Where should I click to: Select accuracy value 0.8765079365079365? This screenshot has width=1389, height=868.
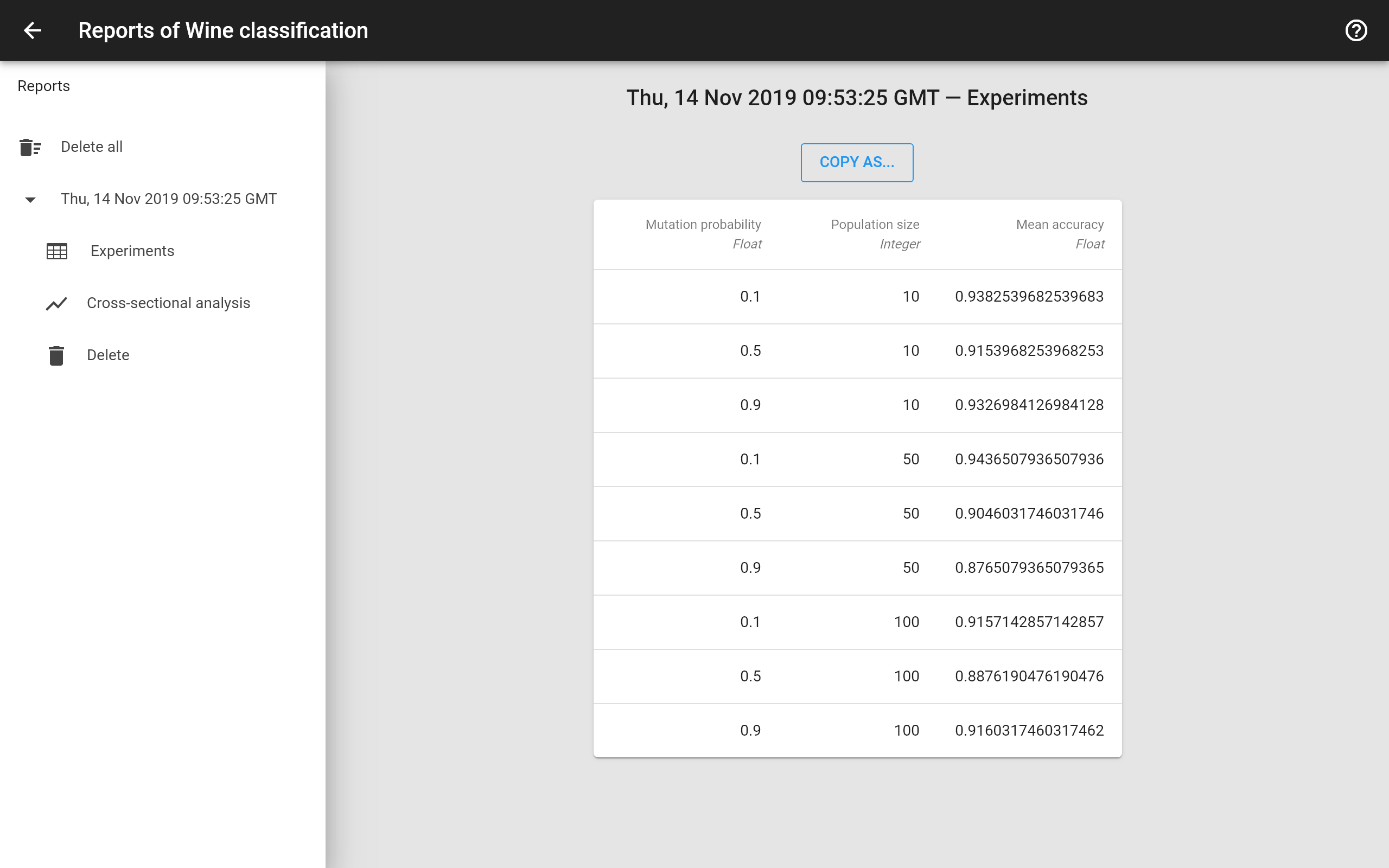tap(1029, 568)
